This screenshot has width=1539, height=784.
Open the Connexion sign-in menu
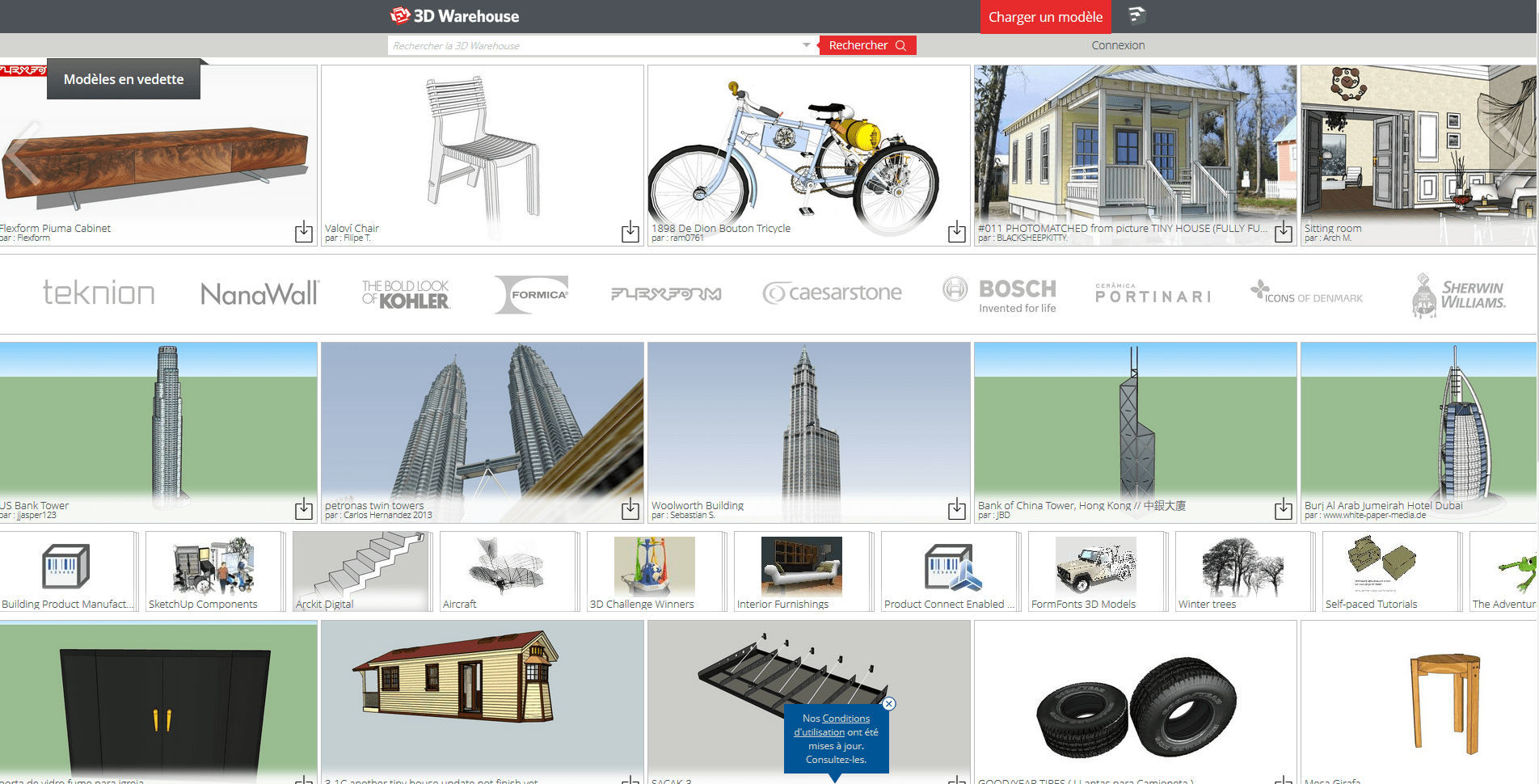[x=1118, y=45]
